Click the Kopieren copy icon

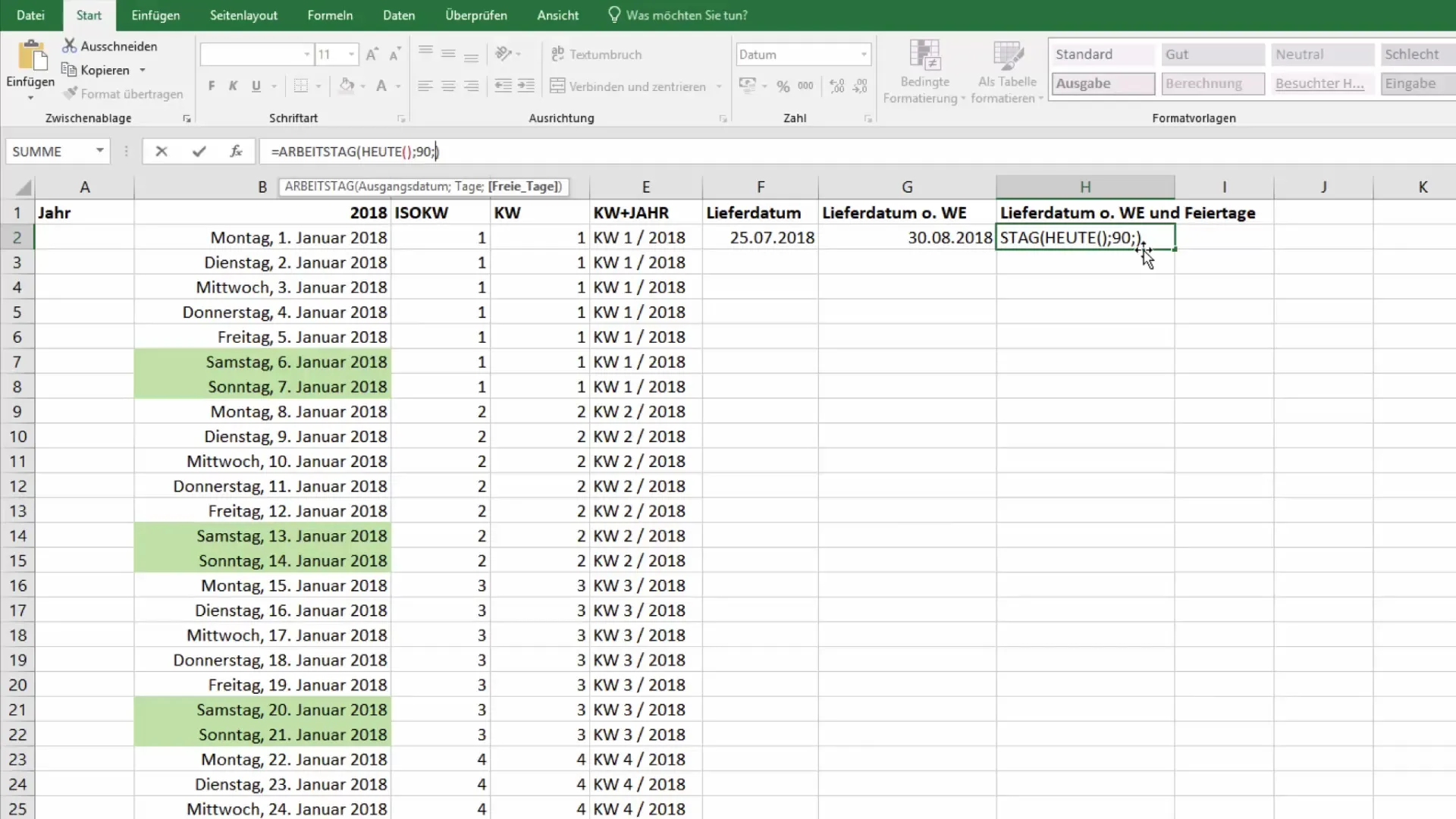(69, 70)
